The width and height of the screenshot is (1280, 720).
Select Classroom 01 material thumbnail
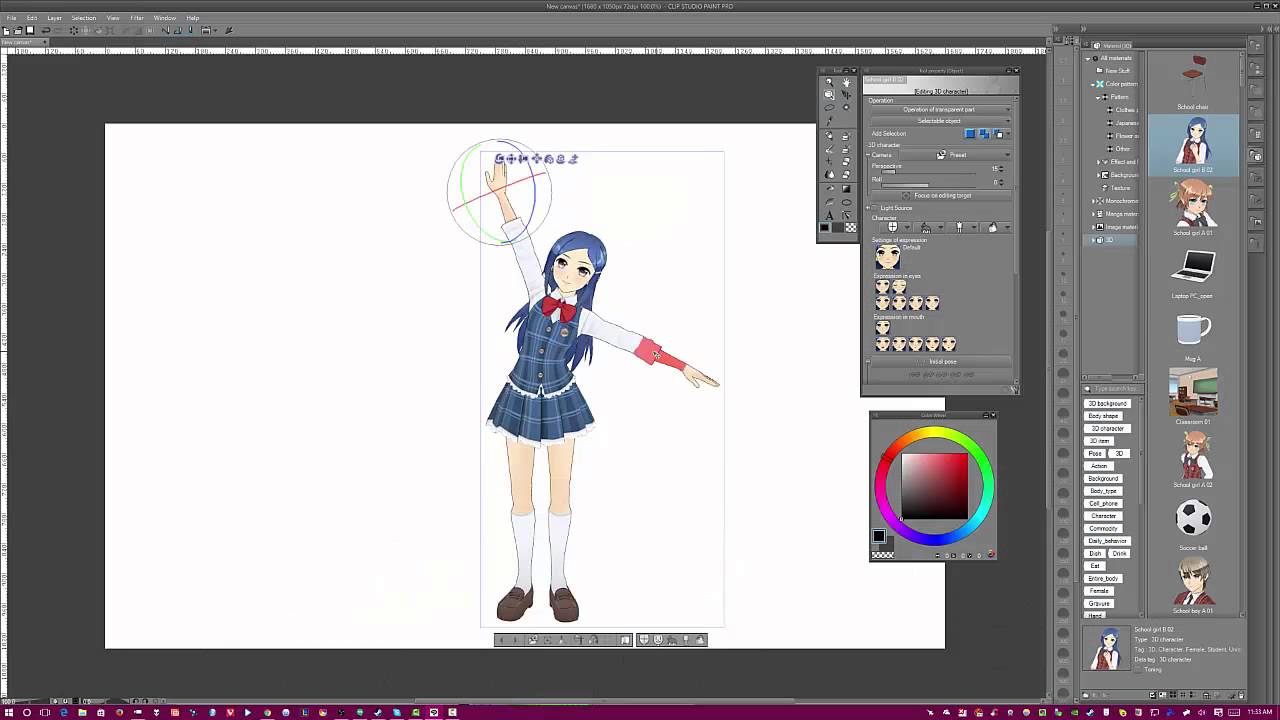click(x=1193, y=397)
